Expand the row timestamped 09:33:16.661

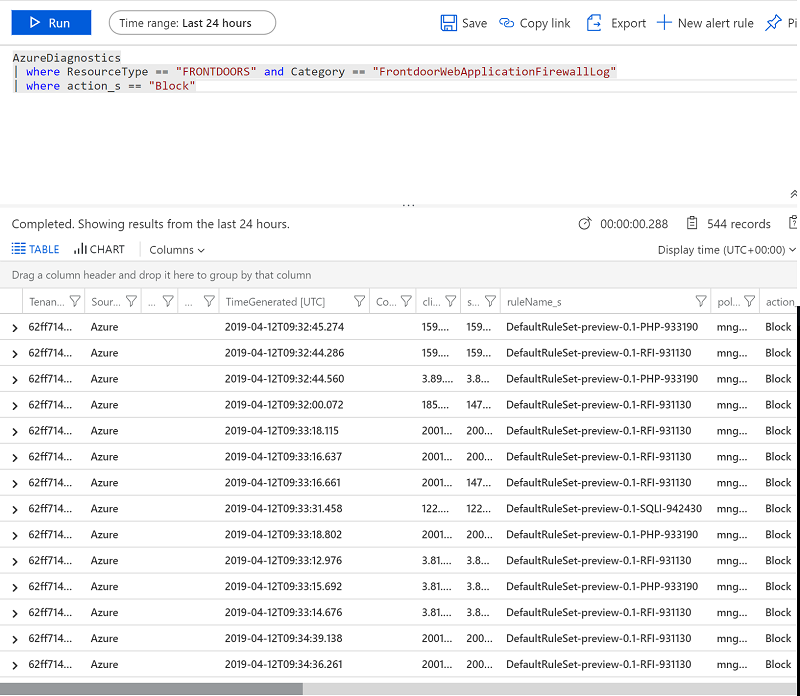tap(15, 484)
